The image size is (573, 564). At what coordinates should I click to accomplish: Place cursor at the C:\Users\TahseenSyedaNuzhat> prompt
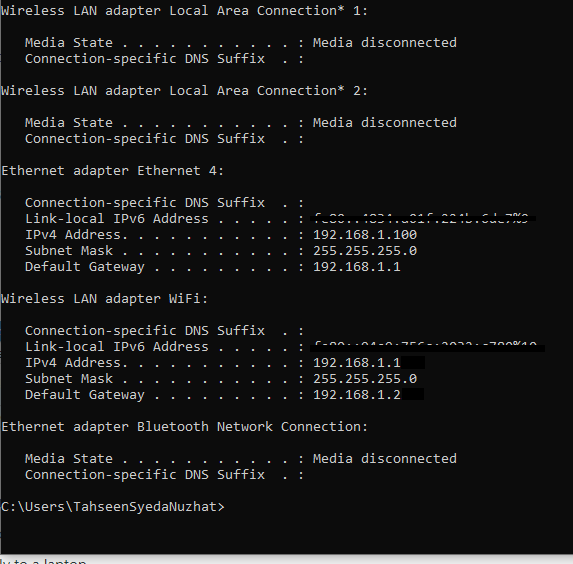tap(113, 507)
